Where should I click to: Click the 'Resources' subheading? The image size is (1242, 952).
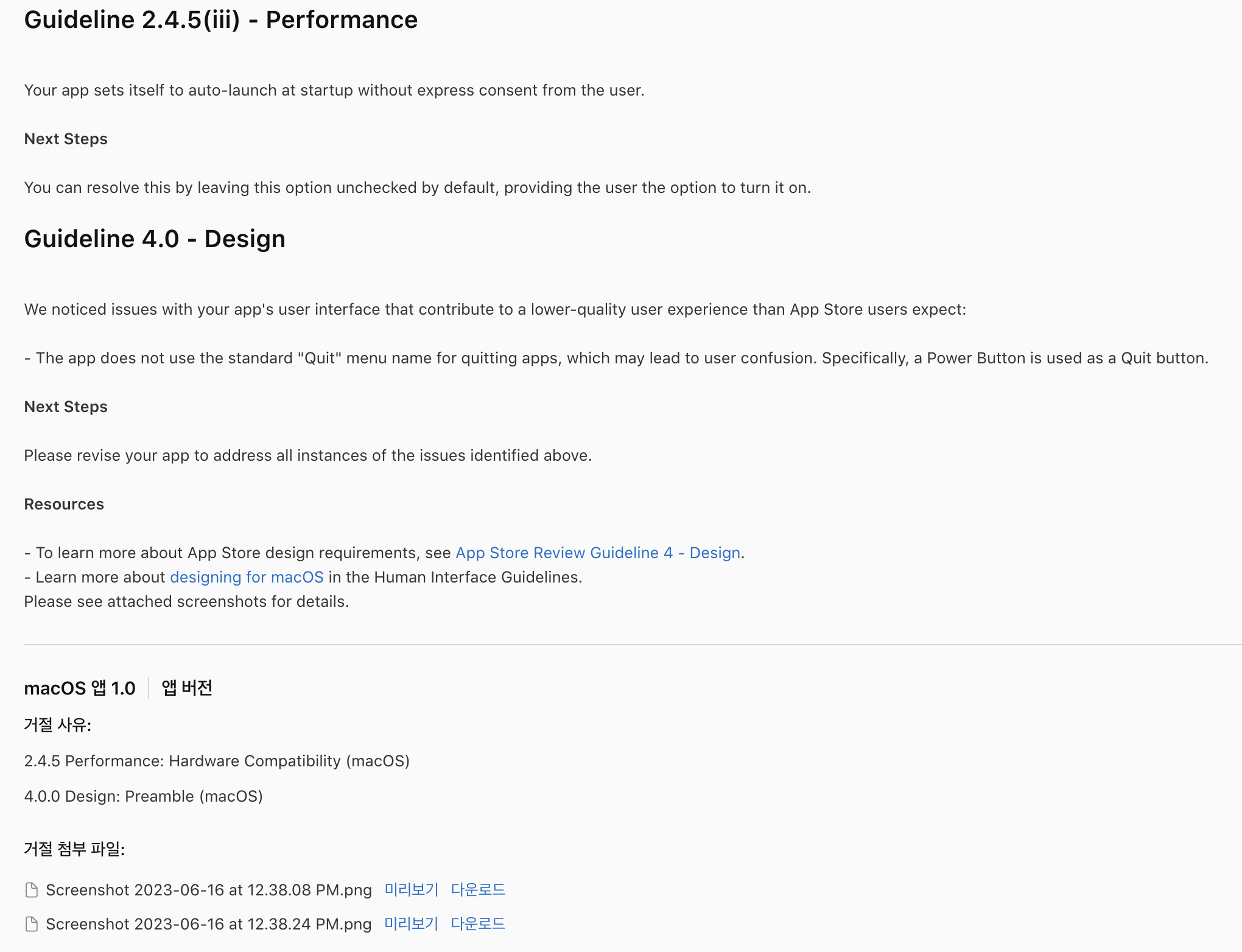pyautogui.click(x=64, y=504)
